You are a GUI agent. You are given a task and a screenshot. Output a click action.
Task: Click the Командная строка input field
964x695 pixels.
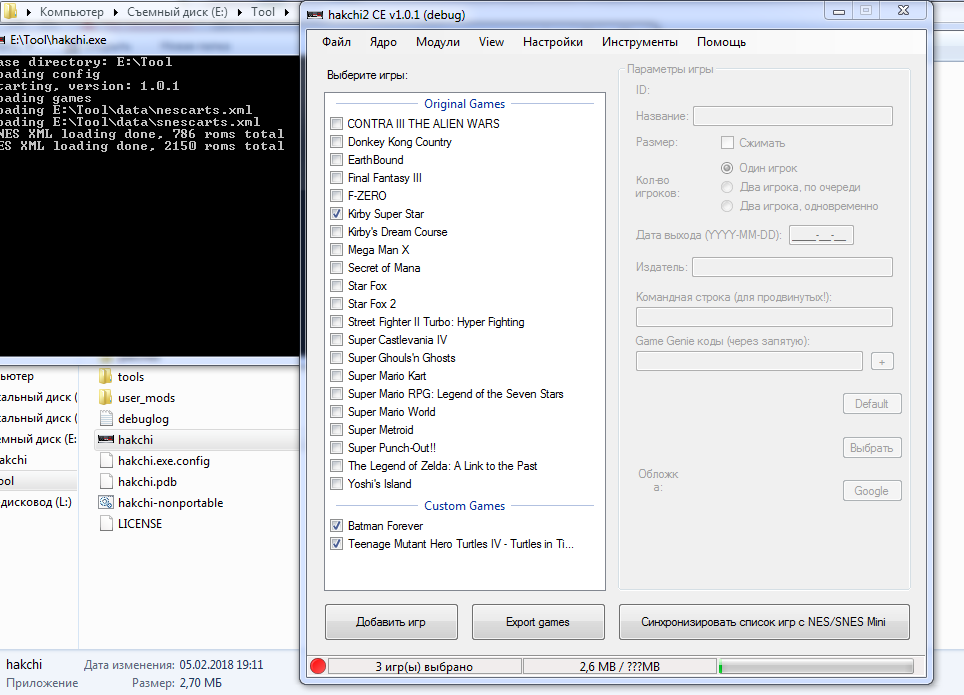764,317
